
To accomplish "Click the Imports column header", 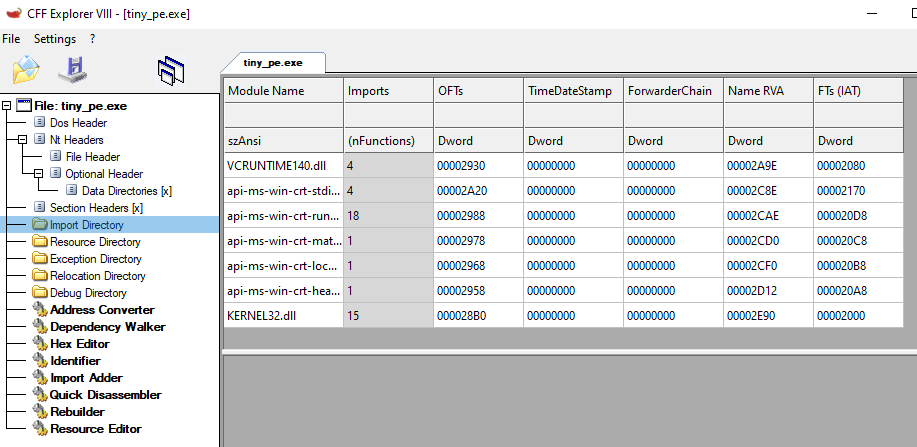I will 388,91.
